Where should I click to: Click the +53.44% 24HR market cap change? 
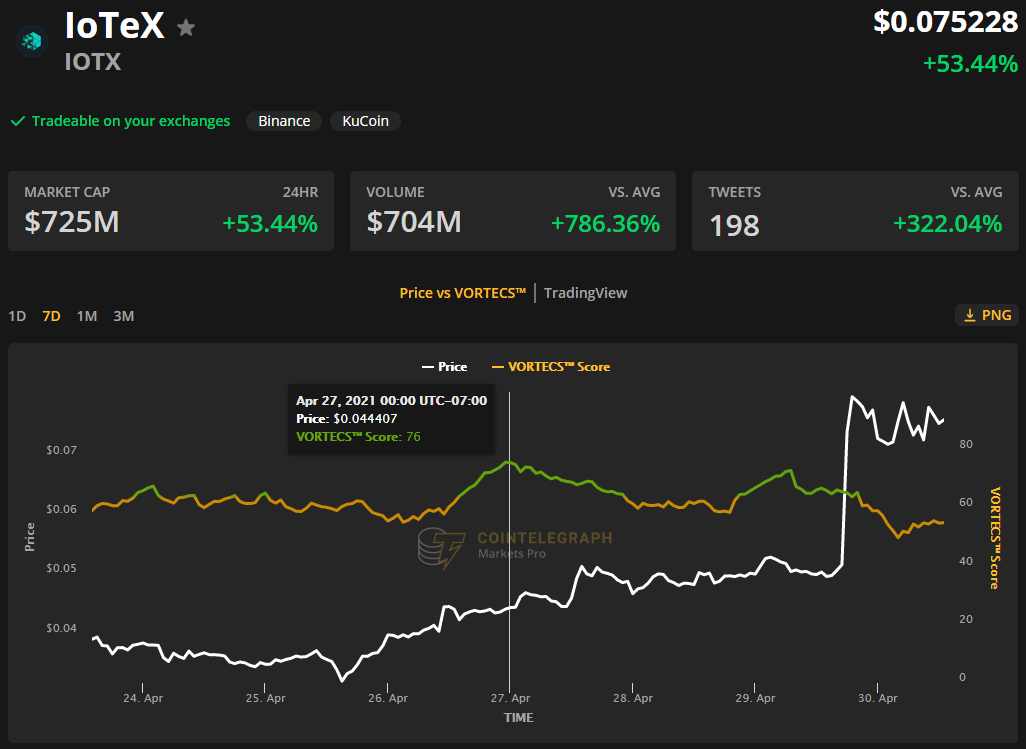(270, 224)
